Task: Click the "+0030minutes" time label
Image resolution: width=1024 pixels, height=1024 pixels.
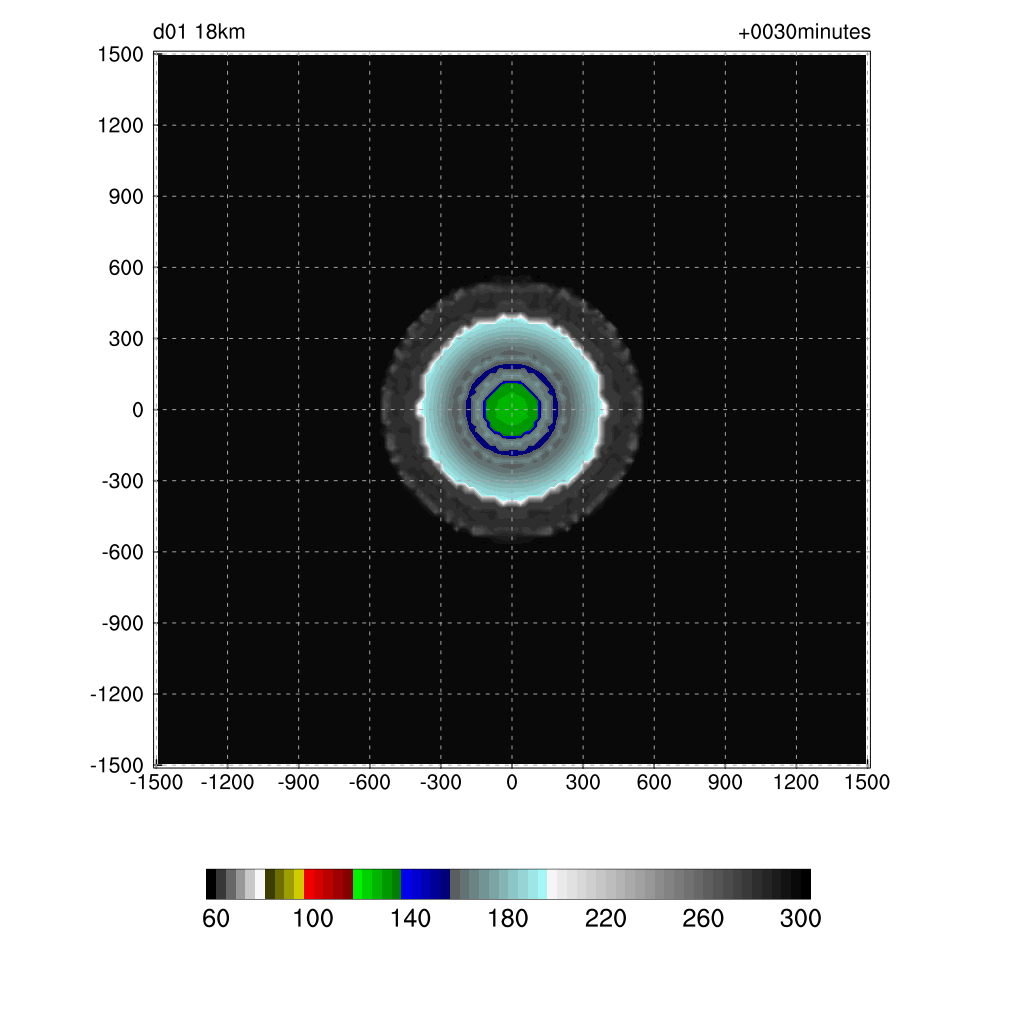Action: (x=804, y=33)
